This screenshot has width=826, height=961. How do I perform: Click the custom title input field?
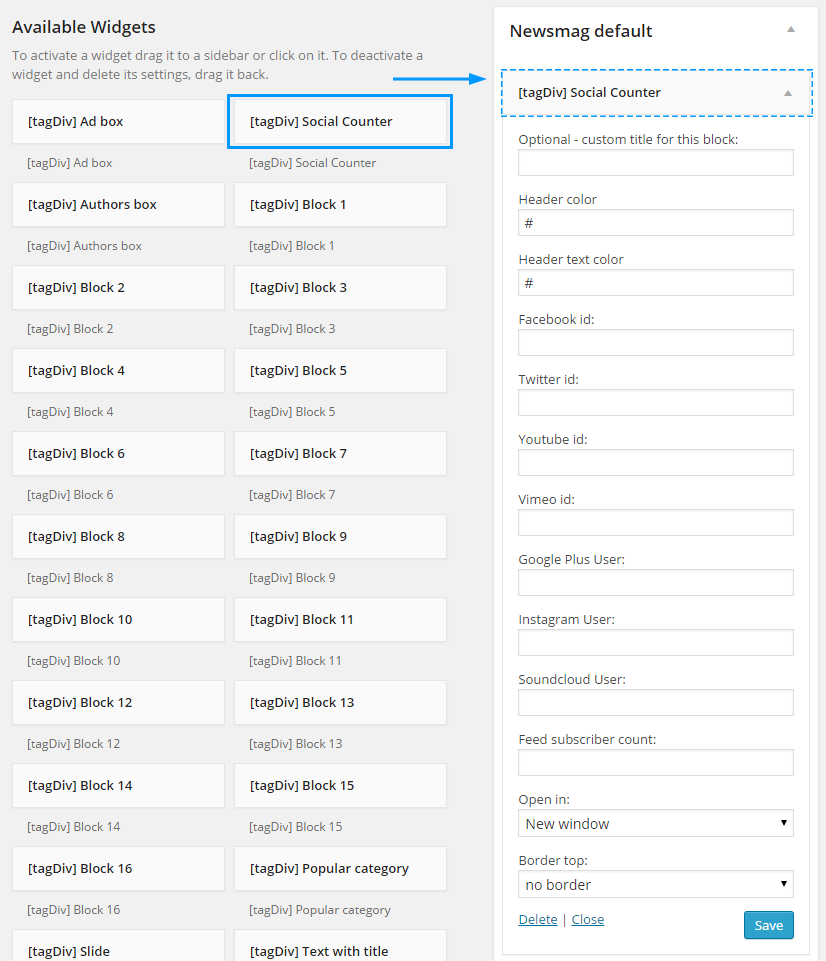pos(655,163)
